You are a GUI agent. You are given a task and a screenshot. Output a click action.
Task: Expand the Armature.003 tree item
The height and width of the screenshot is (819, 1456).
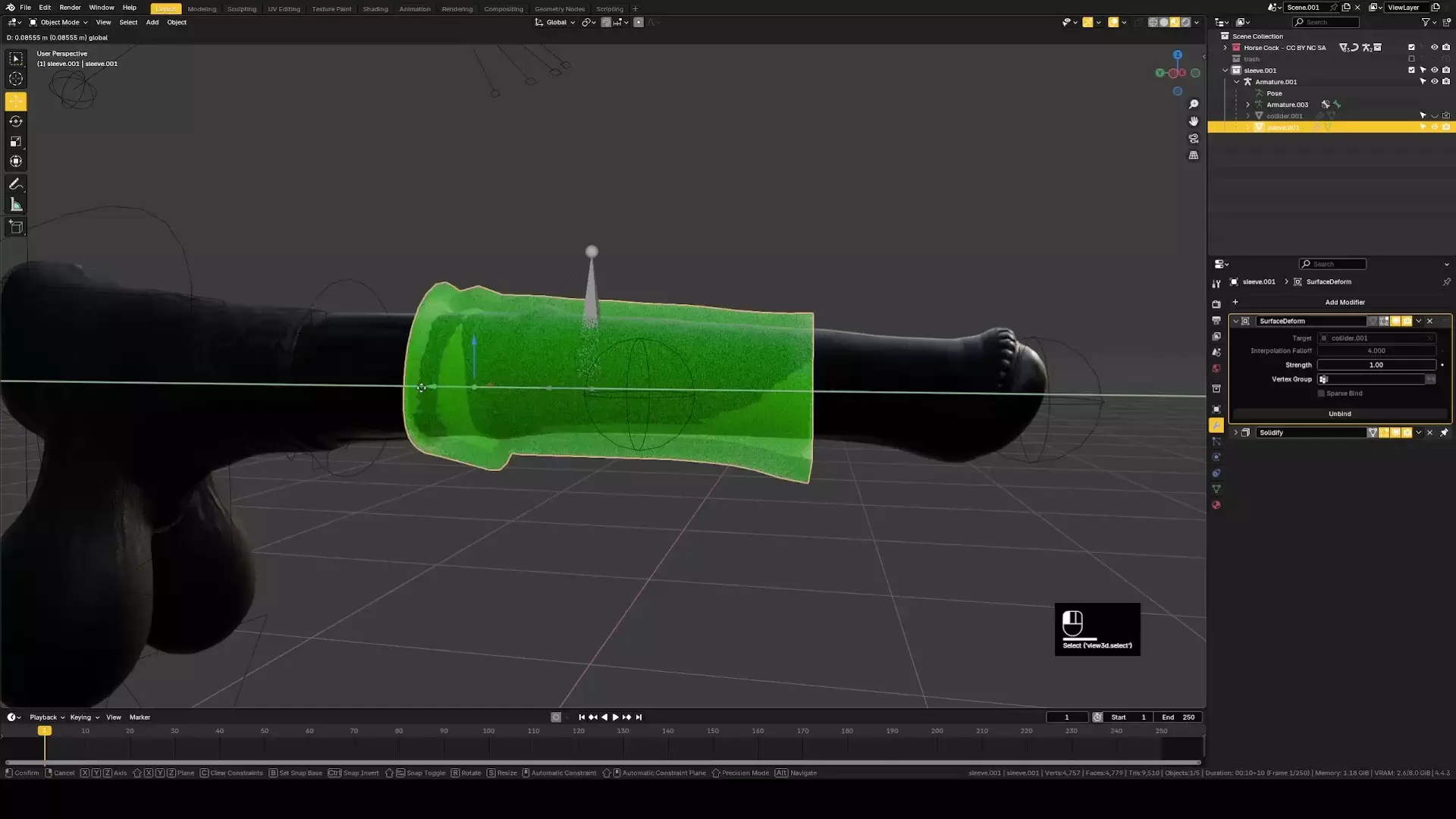point(1247,105)
